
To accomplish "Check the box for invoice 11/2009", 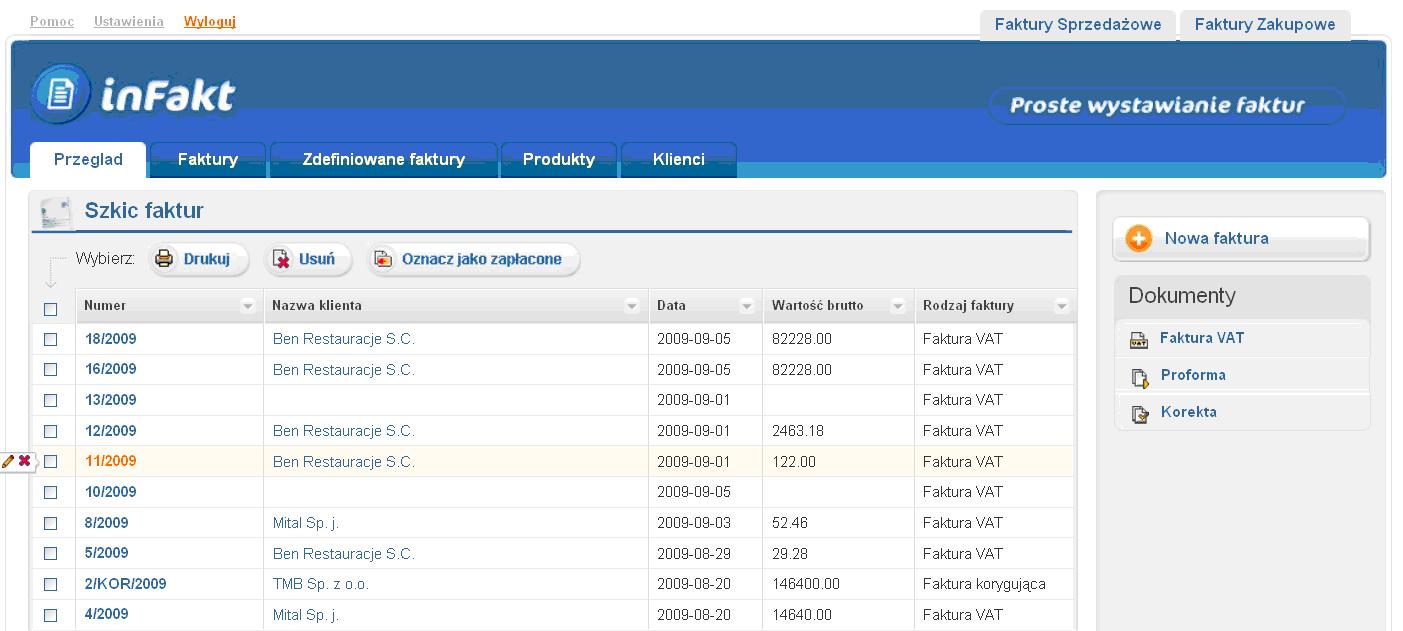I will [51, 462].
